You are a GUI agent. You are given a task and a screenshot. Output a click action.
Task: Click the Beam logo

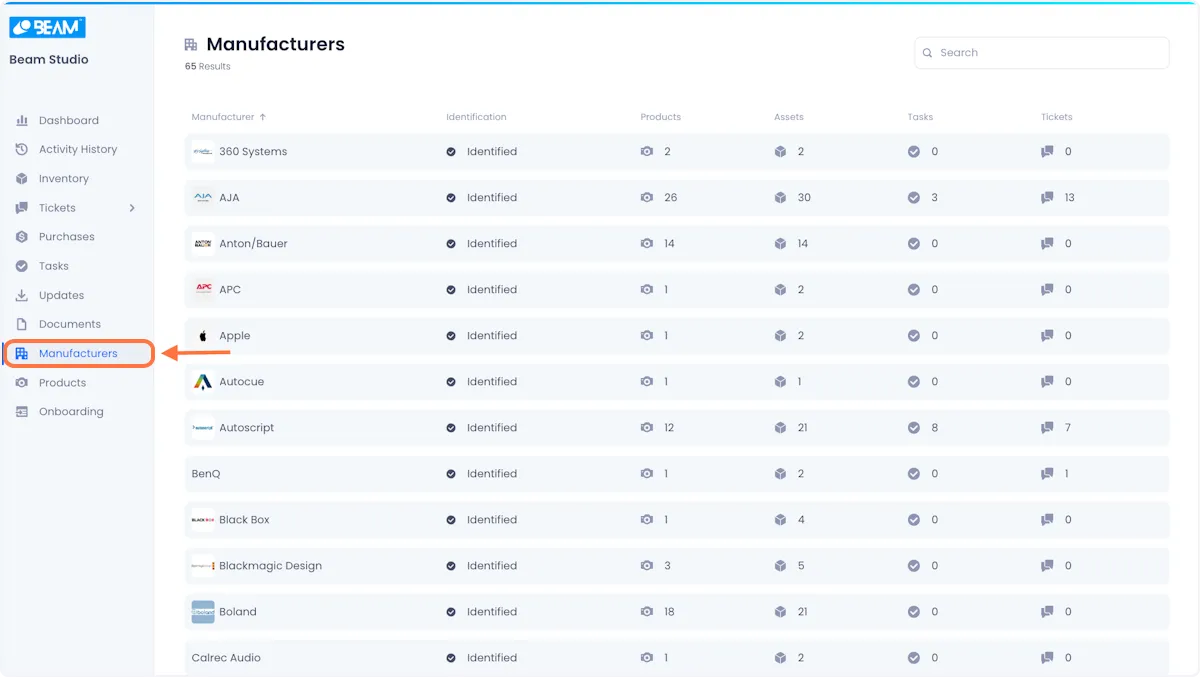tap(47, 28)
